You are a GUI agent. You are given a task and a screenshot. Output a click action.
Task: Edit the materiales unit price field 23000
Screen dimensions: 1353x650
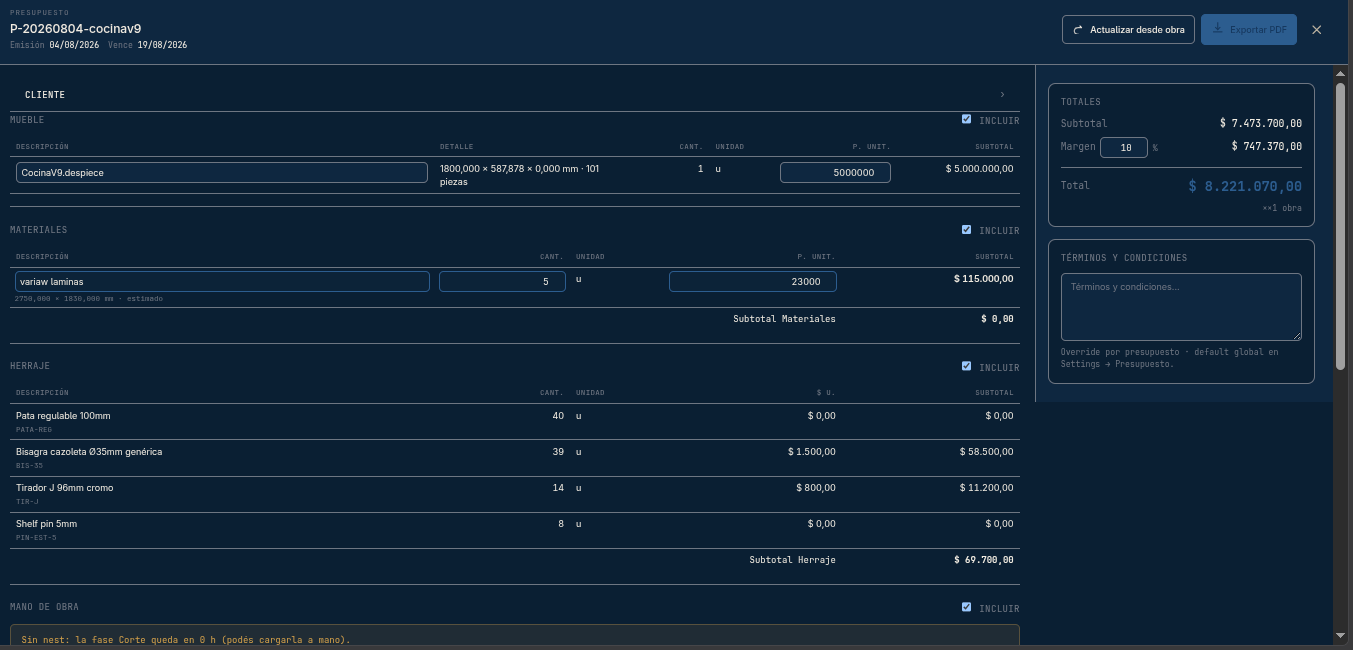[753, 281]
